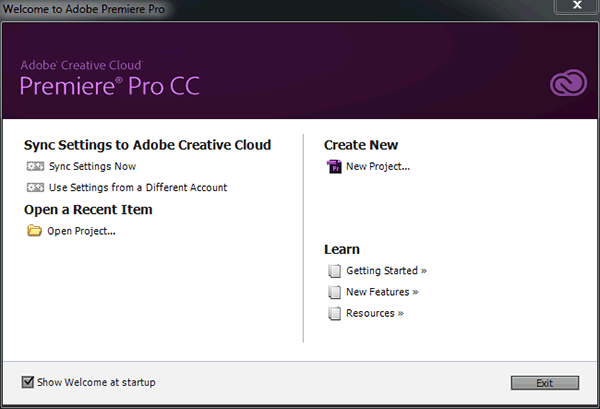This screenshot has height=409, width=600.
Task: Click the document icon beside Resources
Action: tap(334, 314)
